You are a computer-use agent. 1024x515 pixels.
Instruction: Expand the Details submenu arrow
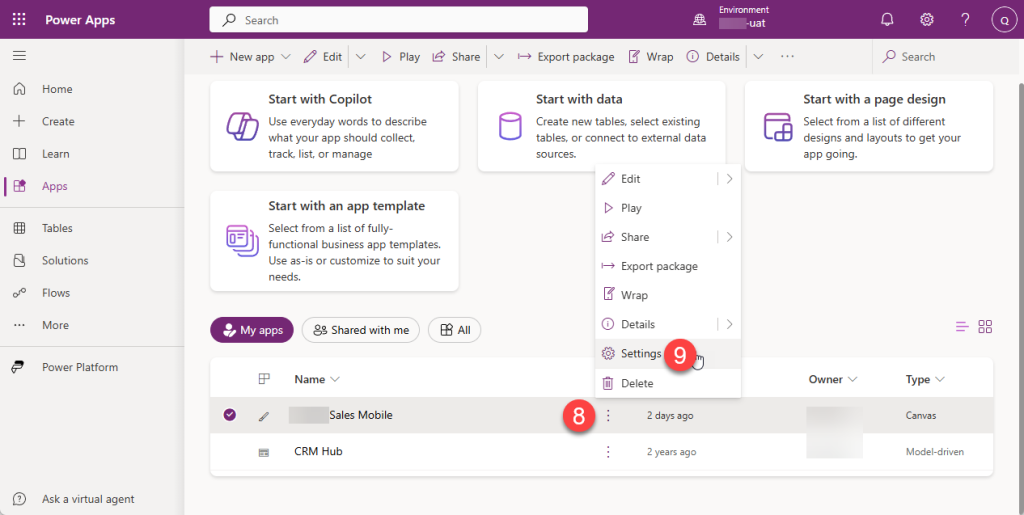pyautogui.click(x=729, y=324)
